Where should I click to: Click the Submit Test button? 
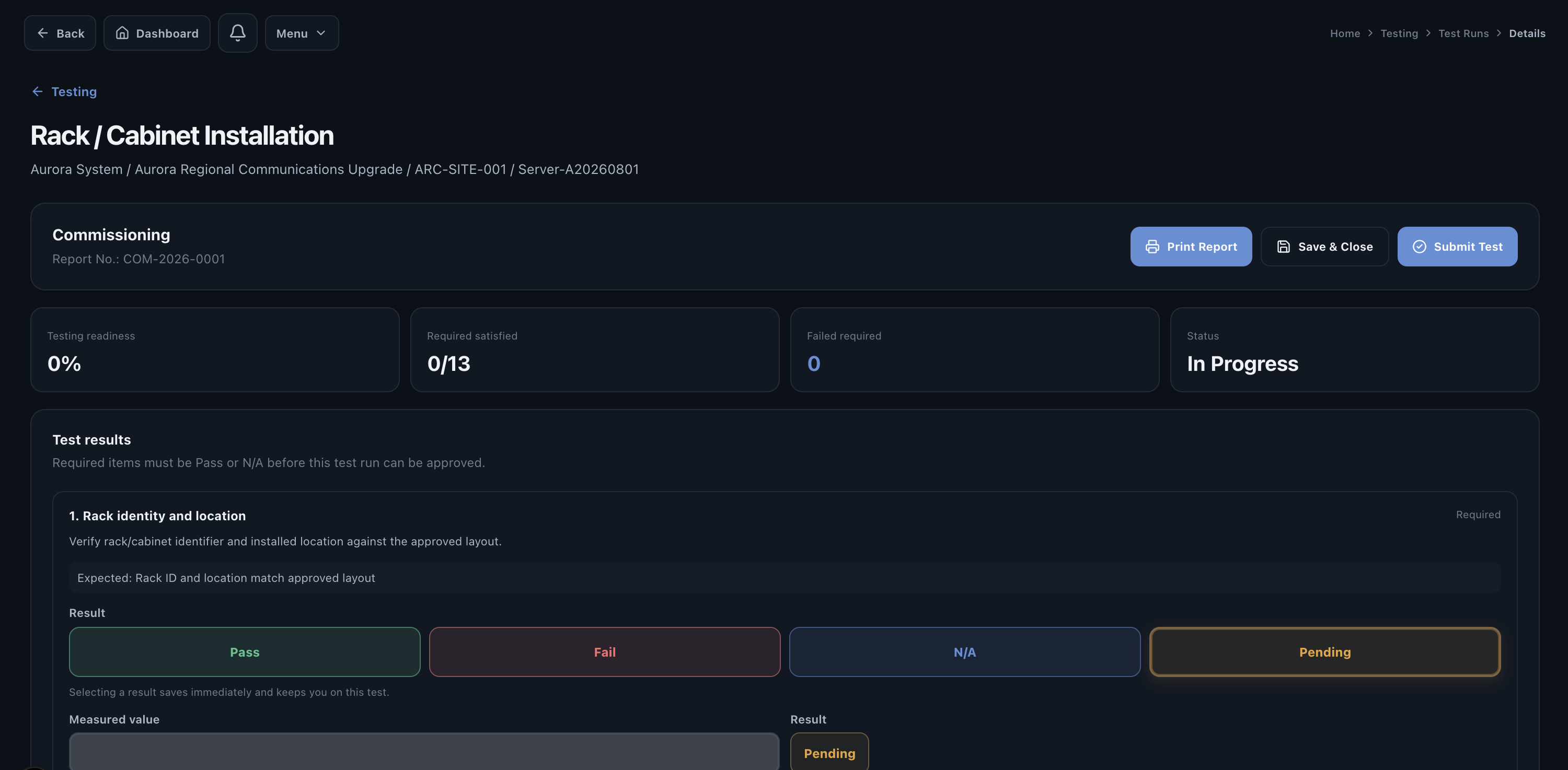tap(1457, 247)
